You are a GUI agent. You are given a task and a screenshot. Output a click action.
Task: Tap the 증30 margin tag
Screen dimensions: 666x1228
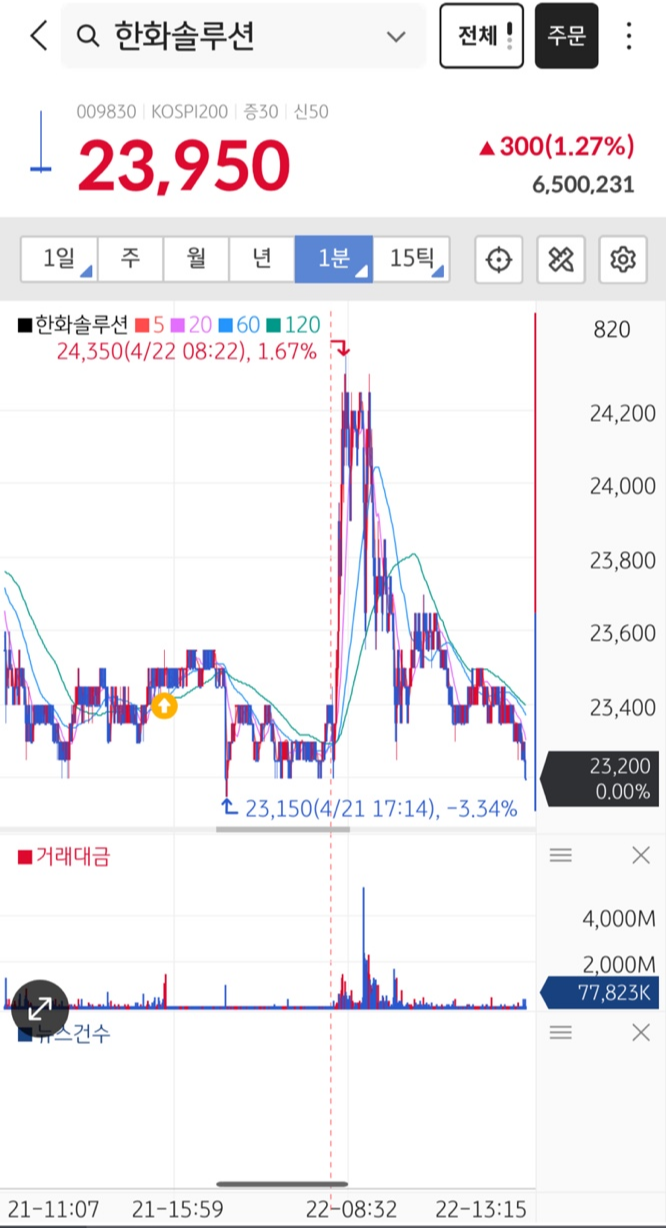[261, 112]
